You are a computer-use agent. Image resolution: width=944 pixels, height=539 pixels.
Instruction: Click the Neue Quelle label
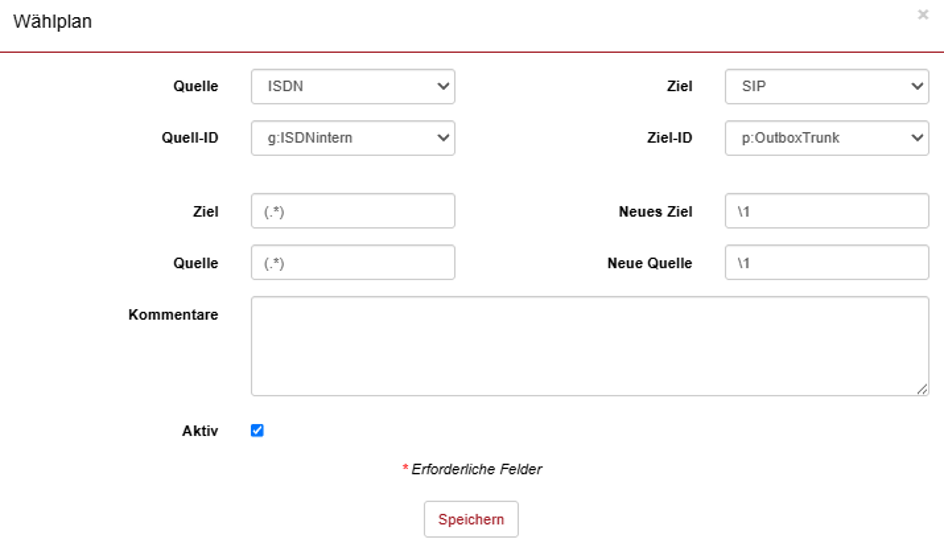(x=650, y=263)
